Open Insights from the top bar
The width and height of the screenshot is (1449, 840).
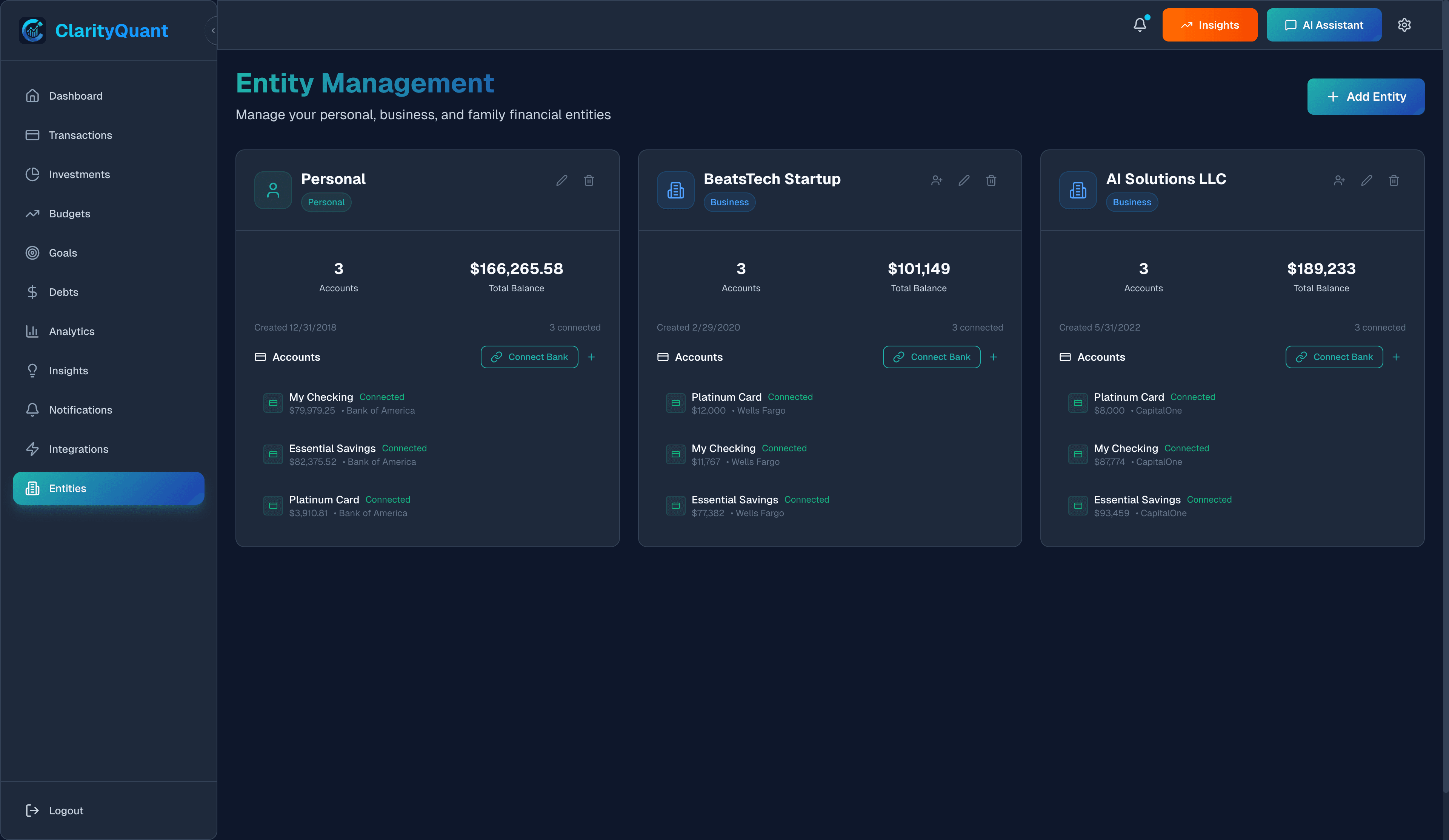pyautogui.click(x=1209, y=25)
